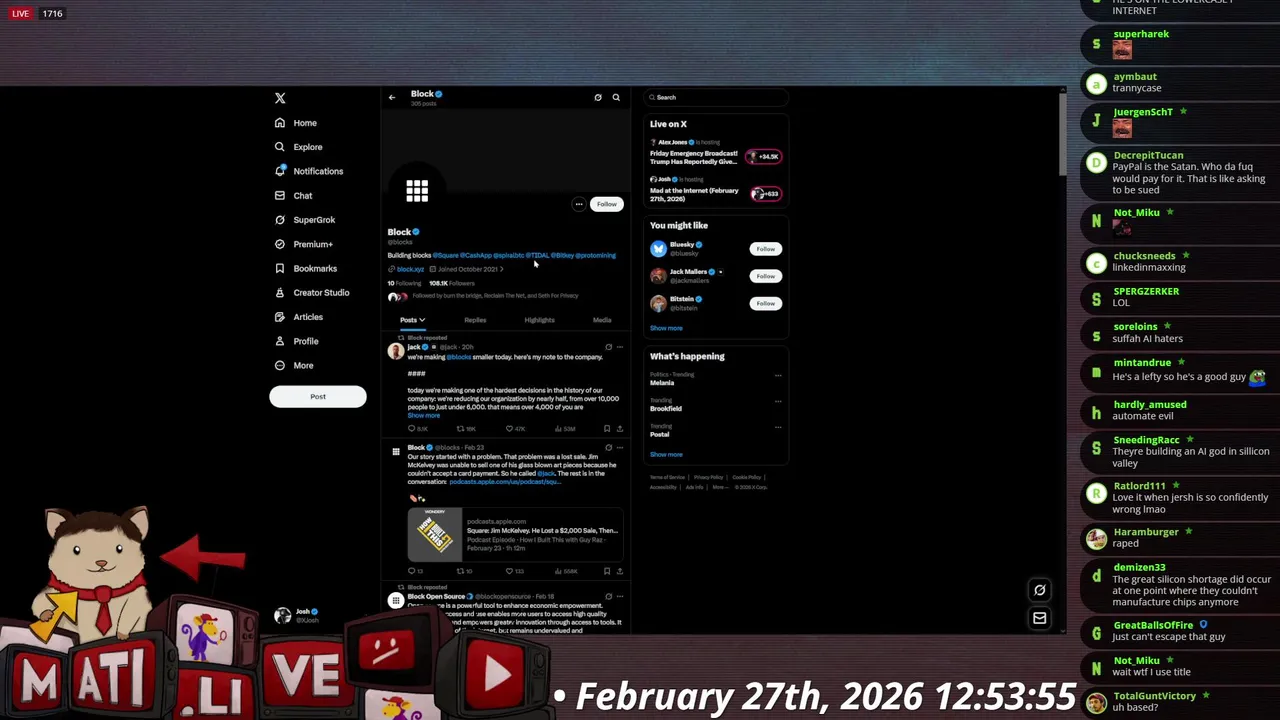1280x720 pixels.
Task: Show more of jack's truncated post
Action: 423,415
